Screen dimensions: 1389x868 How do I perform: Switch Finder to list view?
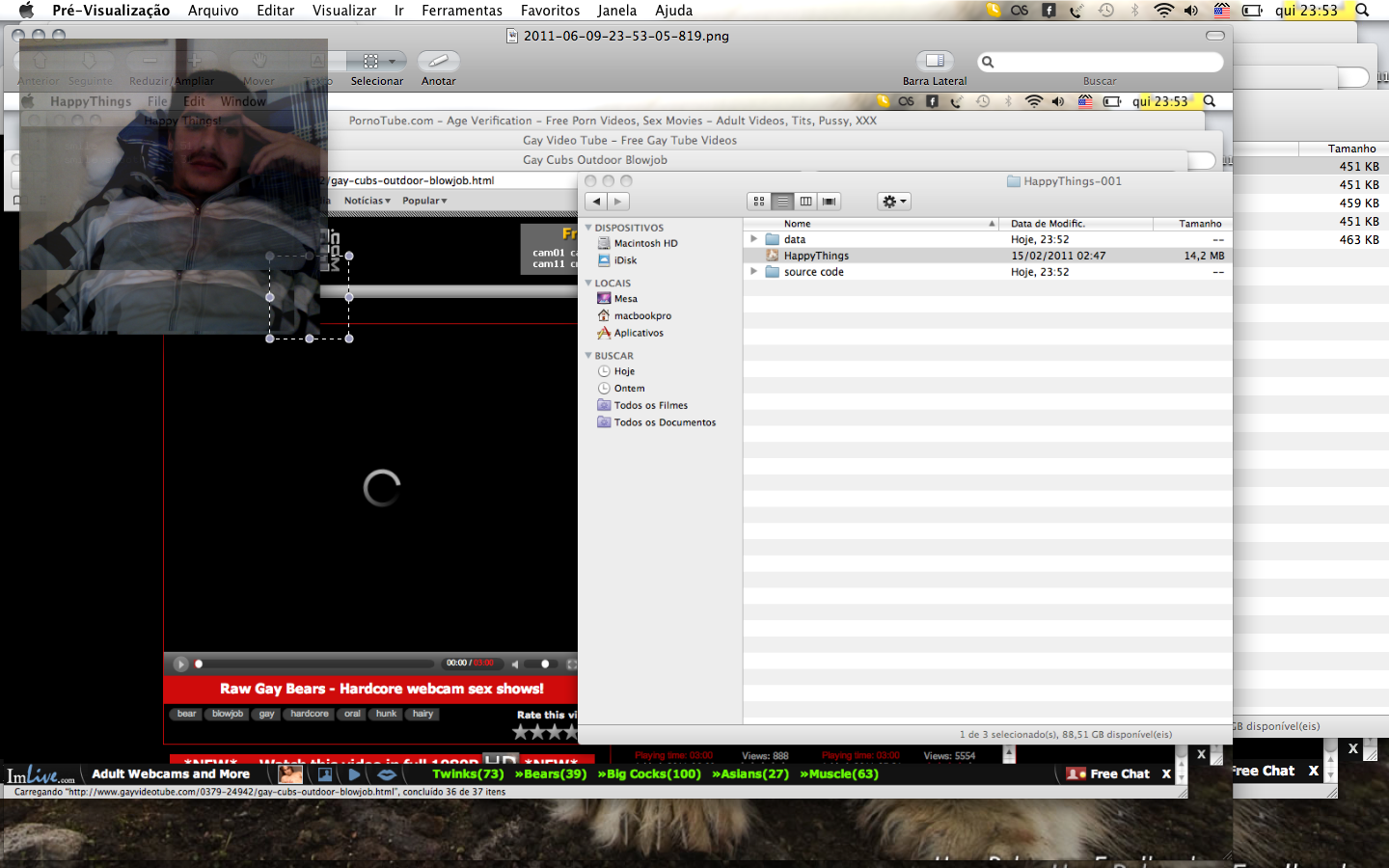(782, 202)
